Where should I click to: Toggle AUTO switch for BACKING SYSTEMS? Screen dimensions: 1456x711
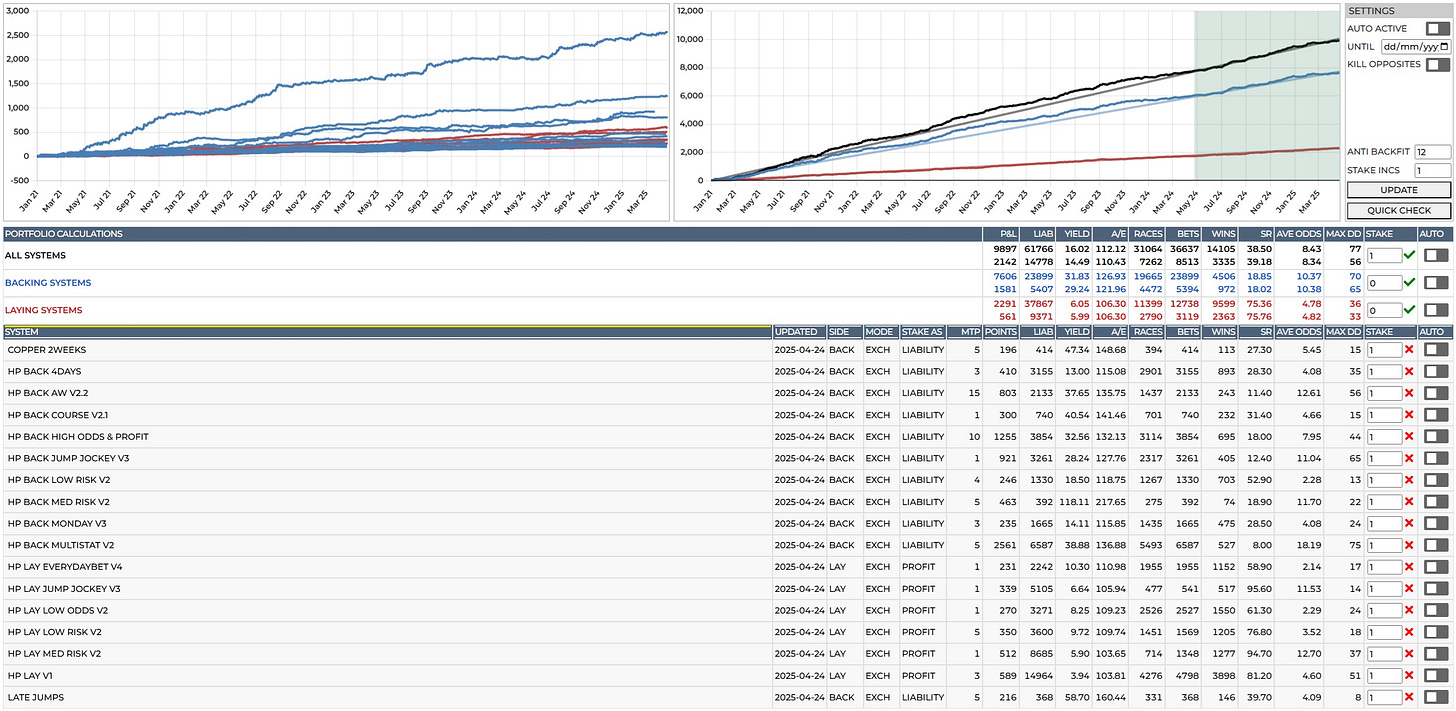(x=1436, y=283)
